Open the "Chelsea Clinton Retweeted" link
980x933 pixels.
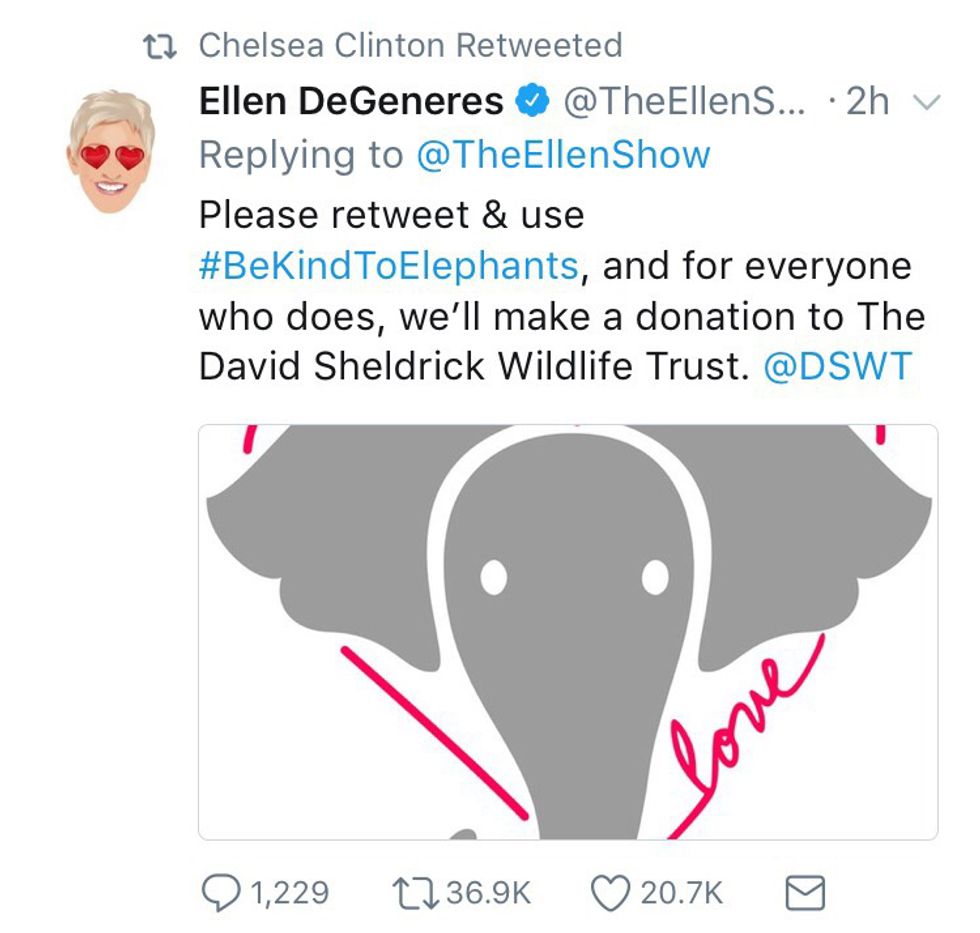point(410,45)
